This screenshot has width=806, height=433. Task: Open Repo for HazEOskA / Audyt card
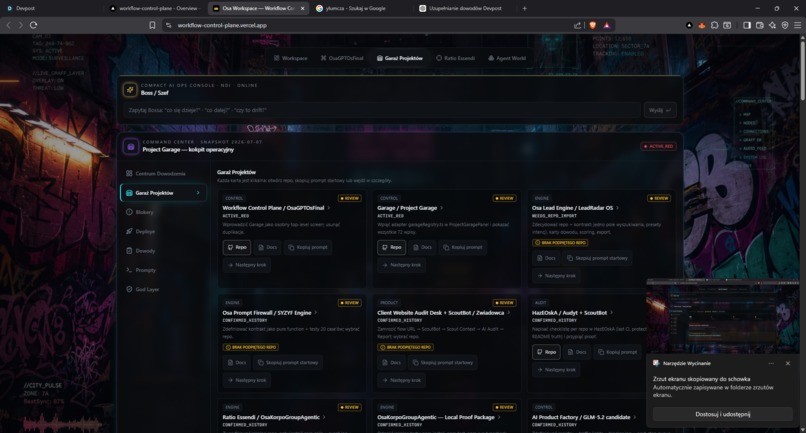pyautogui.click(x=546, y=352)
